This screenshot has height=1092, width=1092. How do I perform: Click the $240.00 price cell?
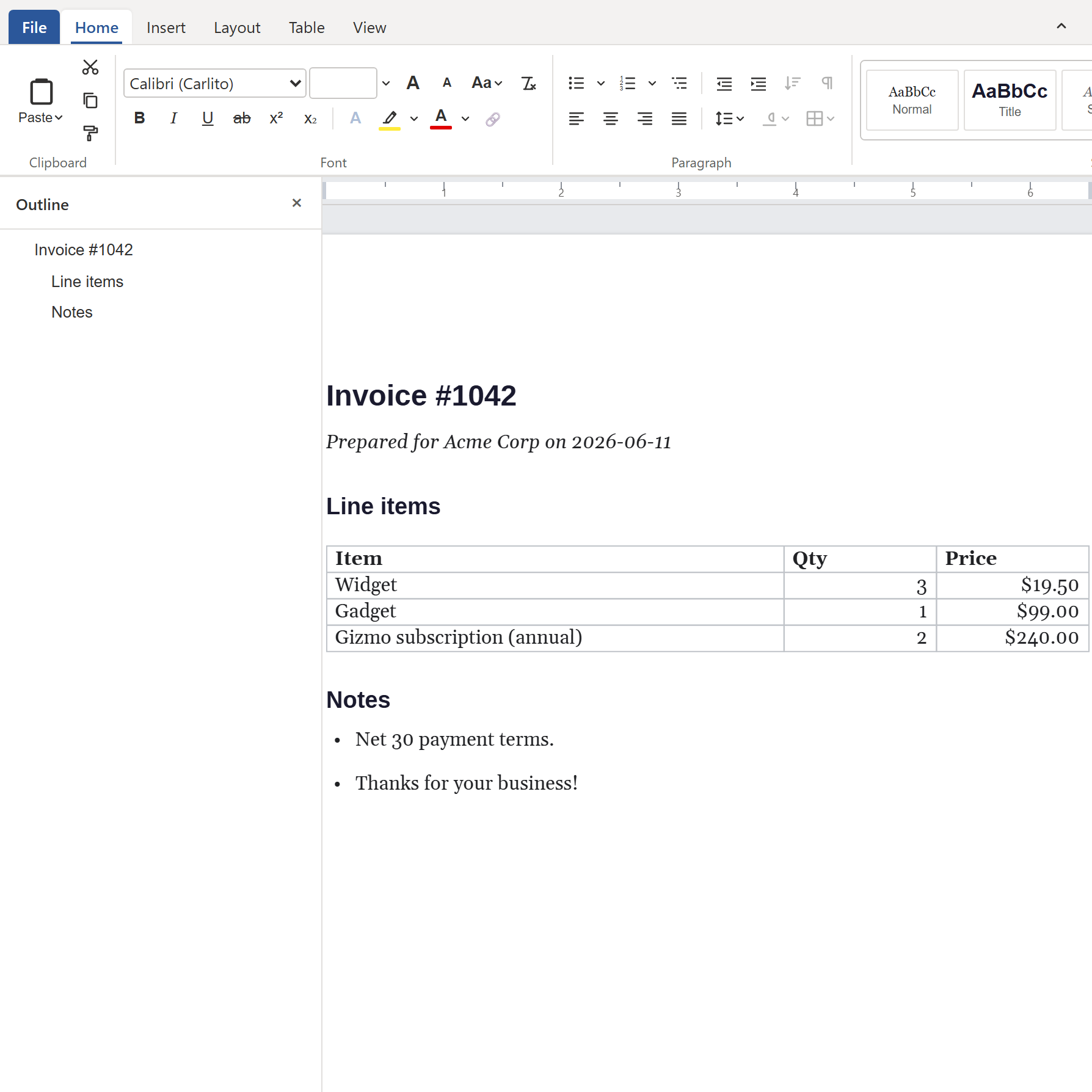[1012, 638]
